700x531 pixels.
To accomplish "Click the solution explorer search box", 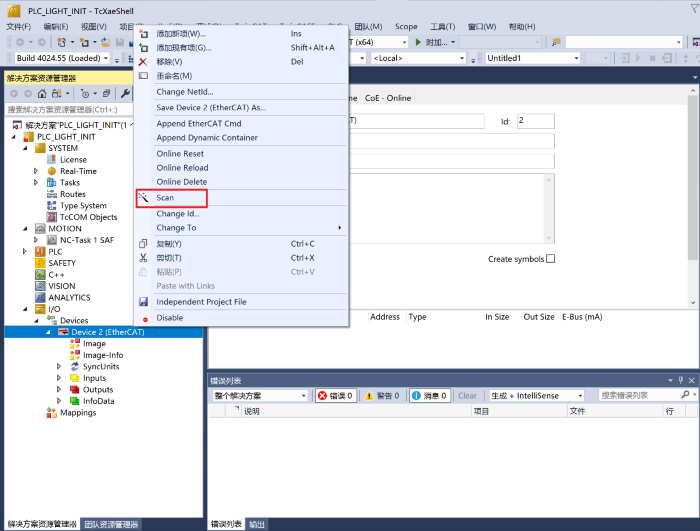I will pyautogui.click(x=69, y=109).
